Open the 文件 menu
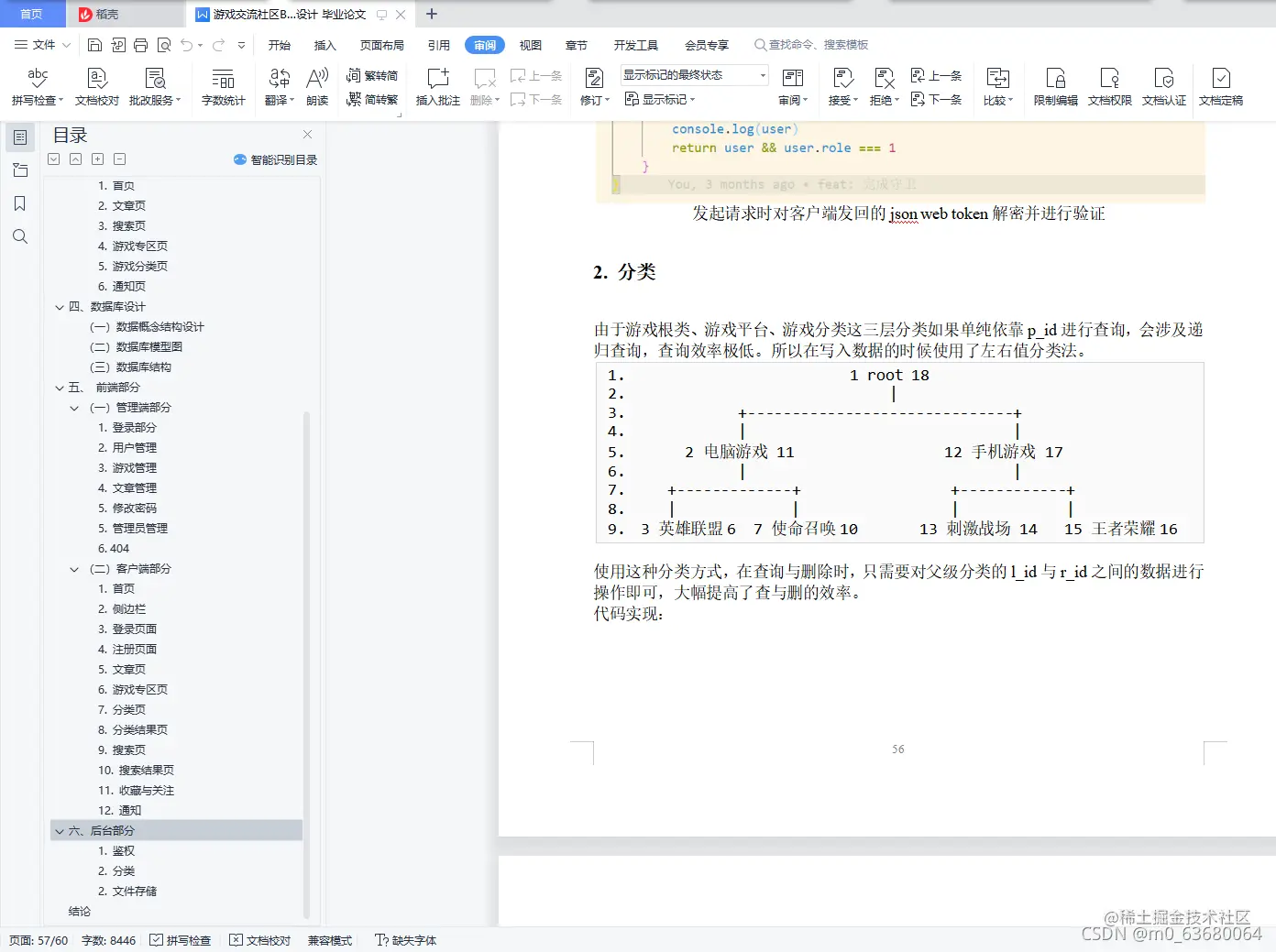 click(x=42, y=45)
